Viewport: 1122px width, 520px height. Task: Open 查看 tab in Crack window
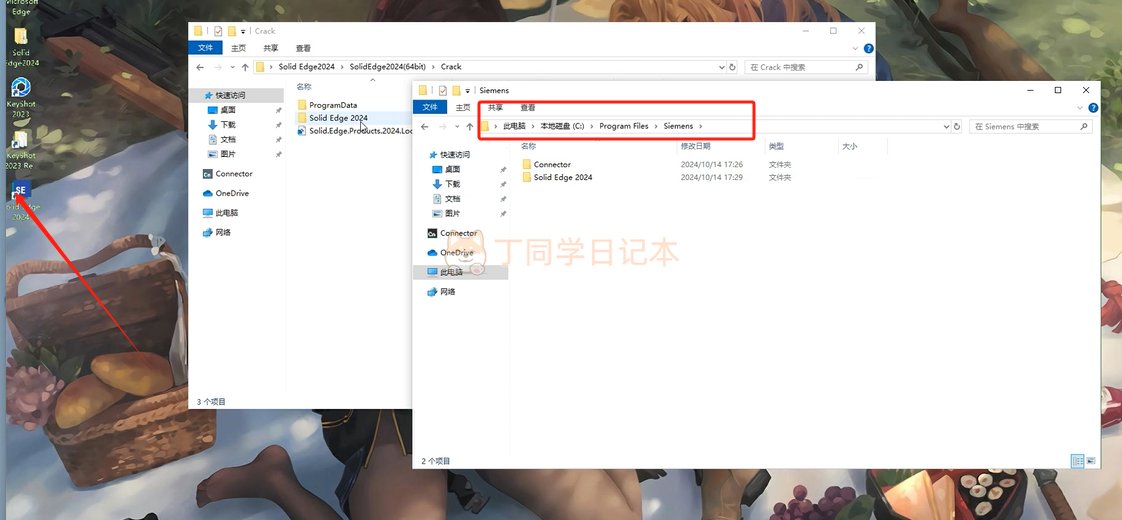[x=303, y=49]
